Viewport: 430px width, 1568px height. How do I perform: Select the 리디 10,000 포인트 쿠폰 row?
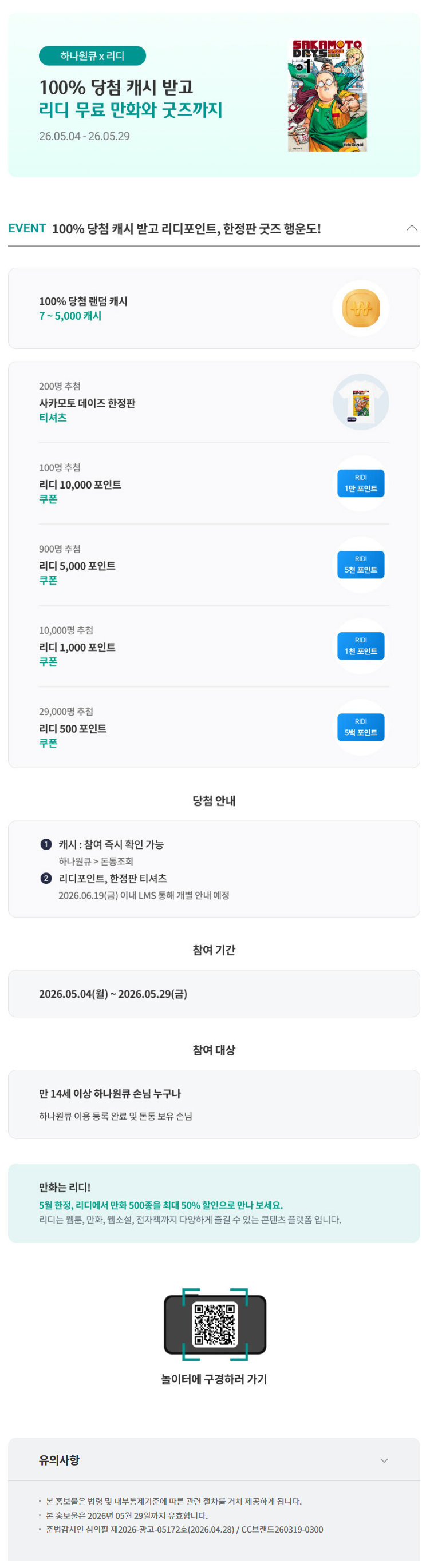(214, 484)
